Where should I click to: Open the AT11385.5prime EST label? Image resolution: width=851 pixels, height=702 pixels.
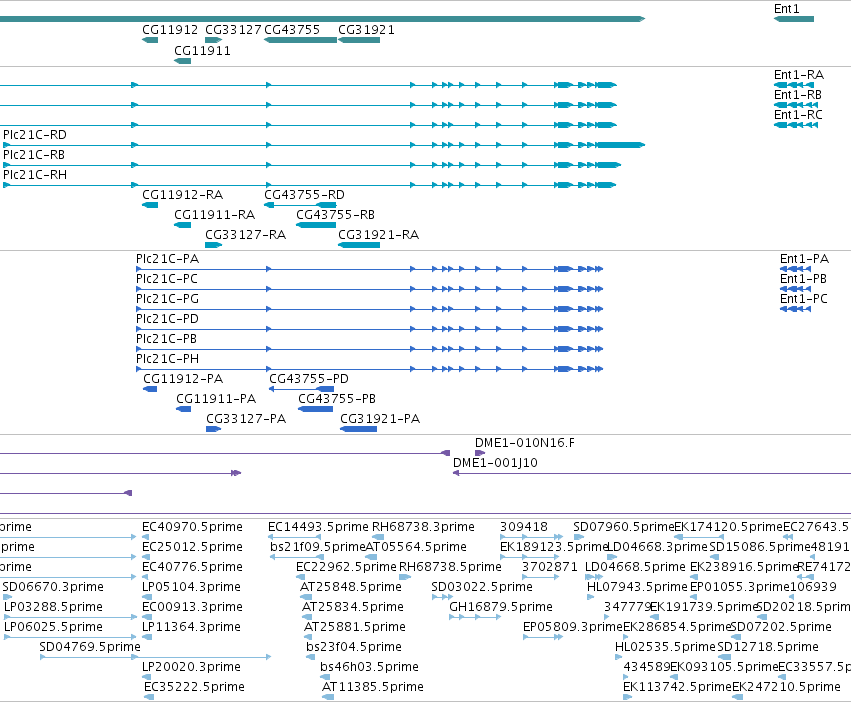[x=373, y=687]
